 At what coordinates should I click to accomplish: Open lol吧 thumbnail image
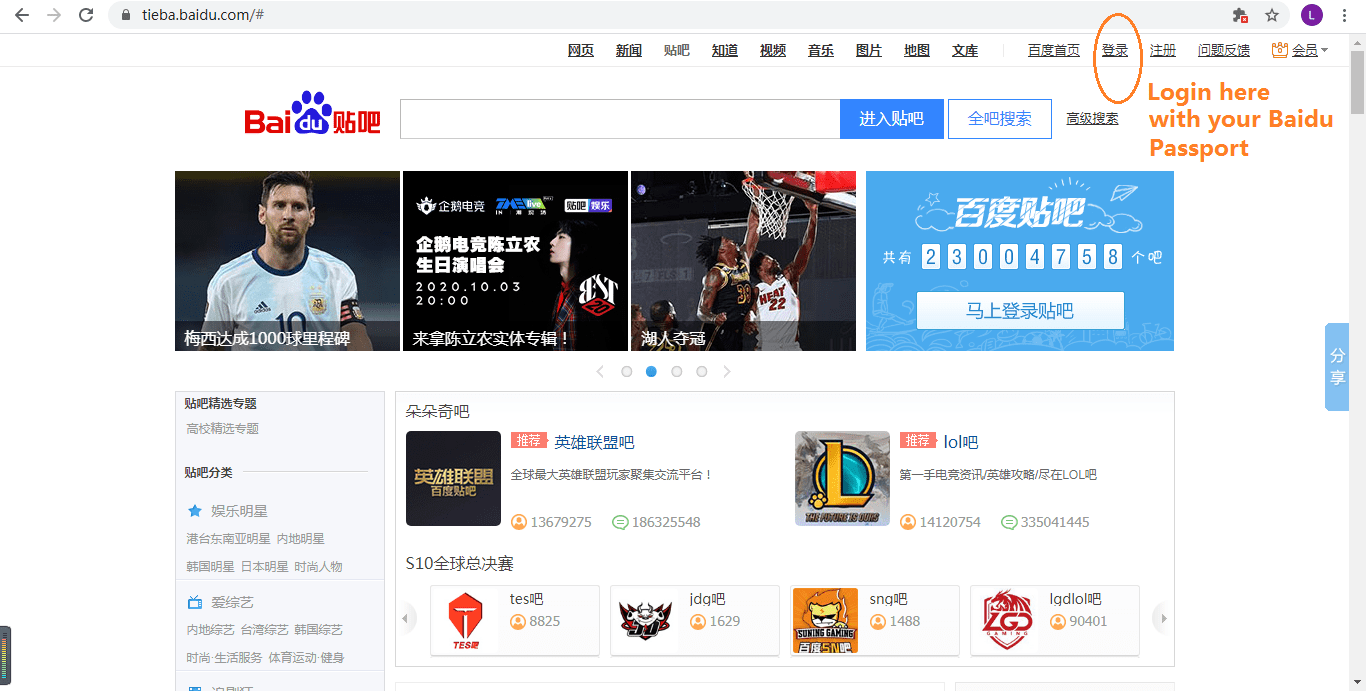click(842, 478)
